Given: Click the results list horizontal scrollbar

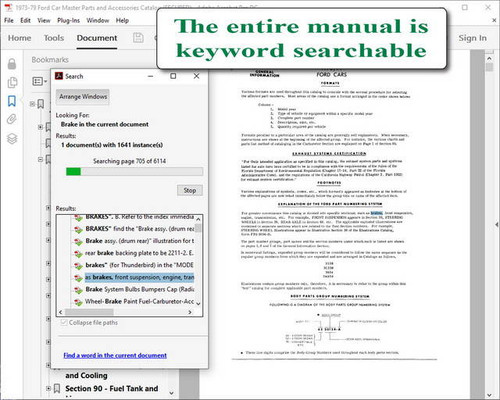Looking at the screenshot, I should pos(125,312).
